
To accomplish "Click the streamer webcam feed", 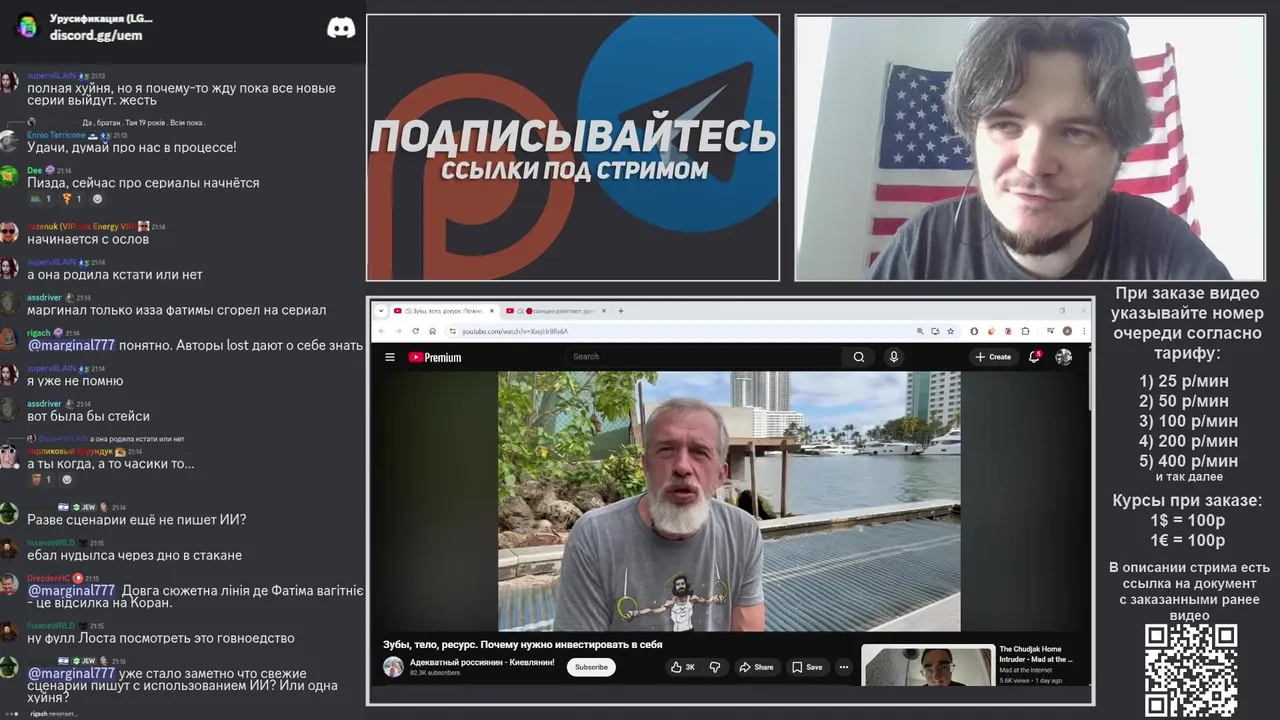I will coord(1030,148).
